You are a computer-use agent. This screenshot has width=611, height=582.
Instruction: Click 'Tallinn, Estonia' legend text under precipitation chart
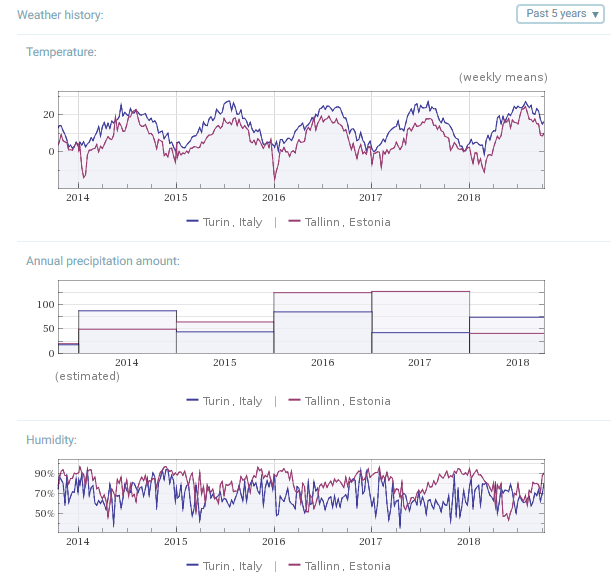tap(348, 401)
